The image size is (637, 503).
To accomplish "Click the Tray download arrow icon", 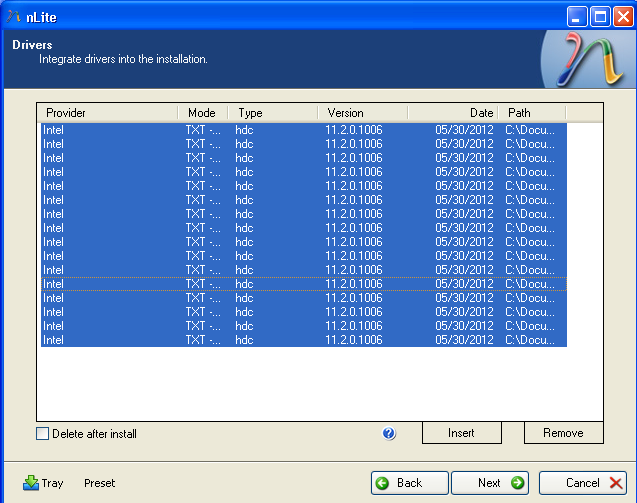I will pyautogui.click(x=31, y=483).
